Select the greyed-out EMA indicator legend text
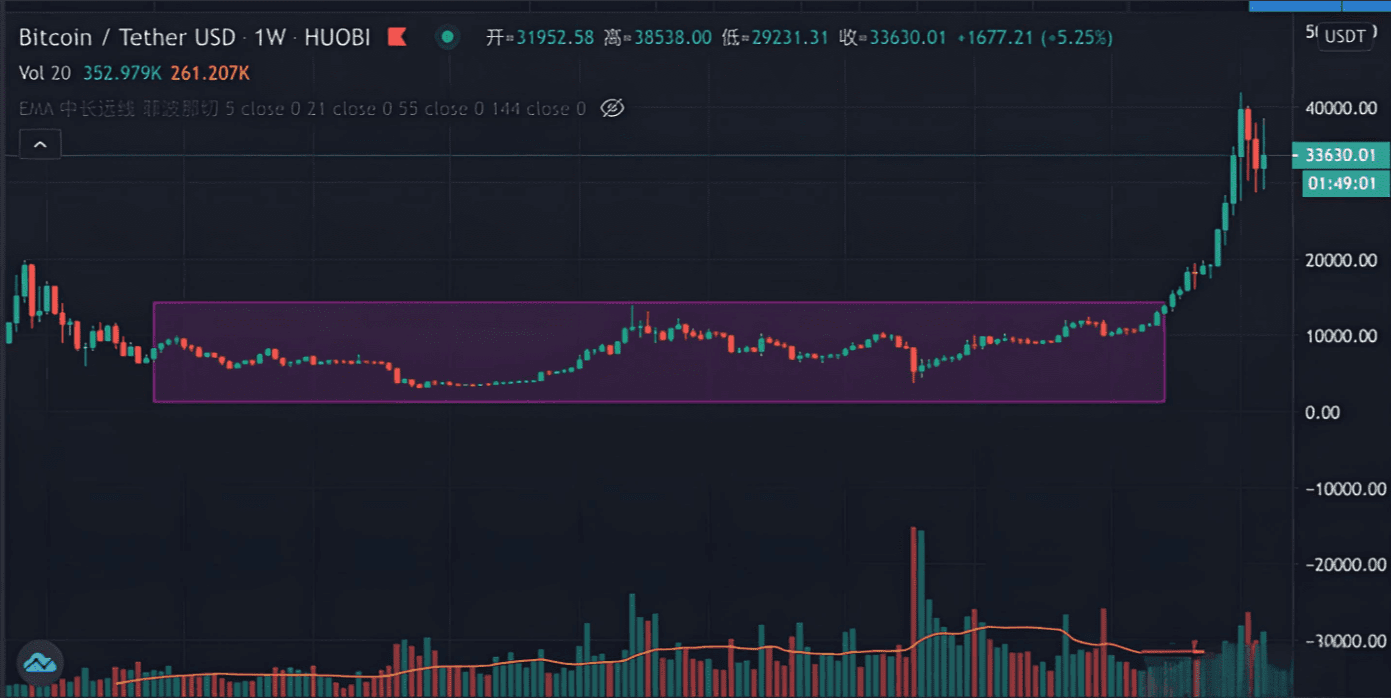Viewport: 1391px width, 698px height. click(x=302, y=108)
